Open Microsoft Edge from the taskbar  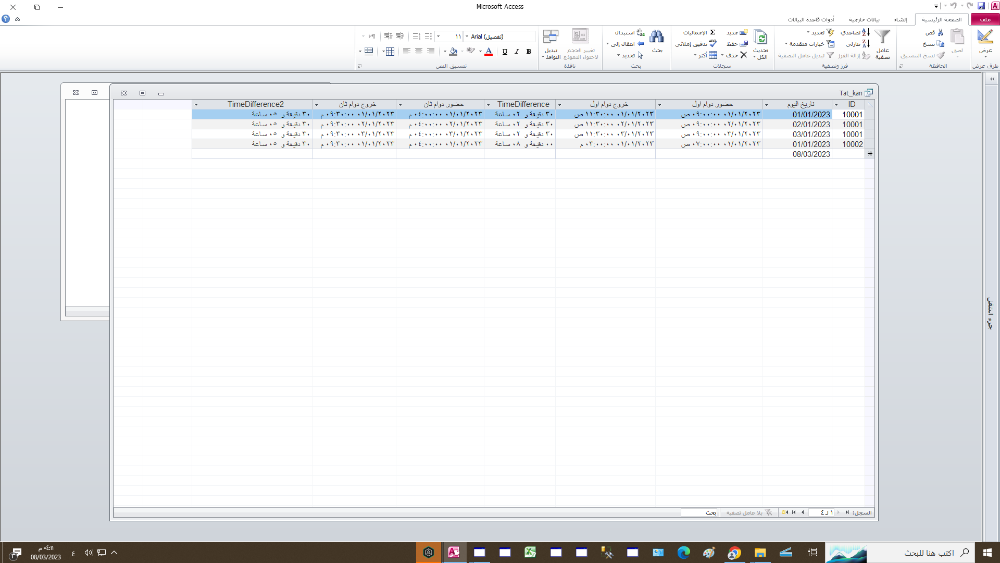[684, 552]
